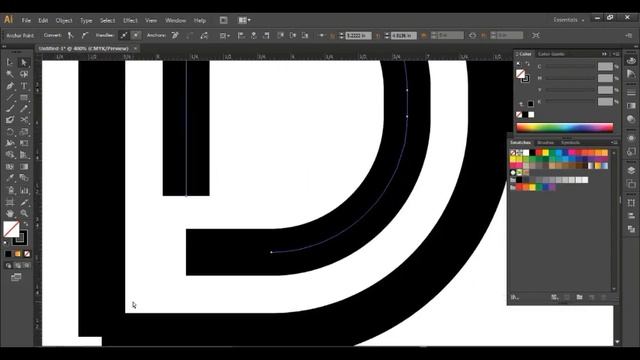Image resolution: width=640 pixels, height=360 pixels.
Task: Open the File menu
Action: click(x=26, y=20)
